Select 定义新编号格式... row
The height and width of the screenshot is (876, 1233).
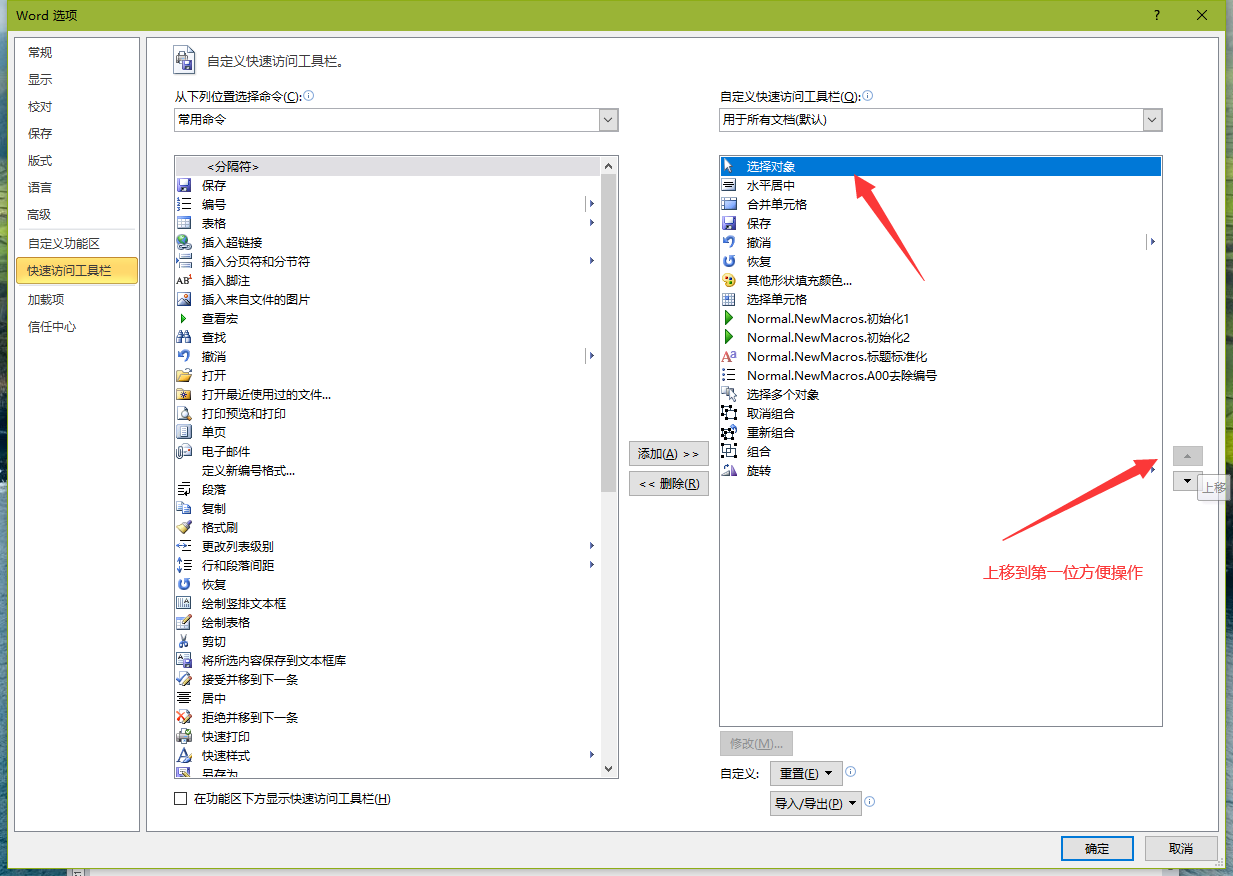click(387, 470)
